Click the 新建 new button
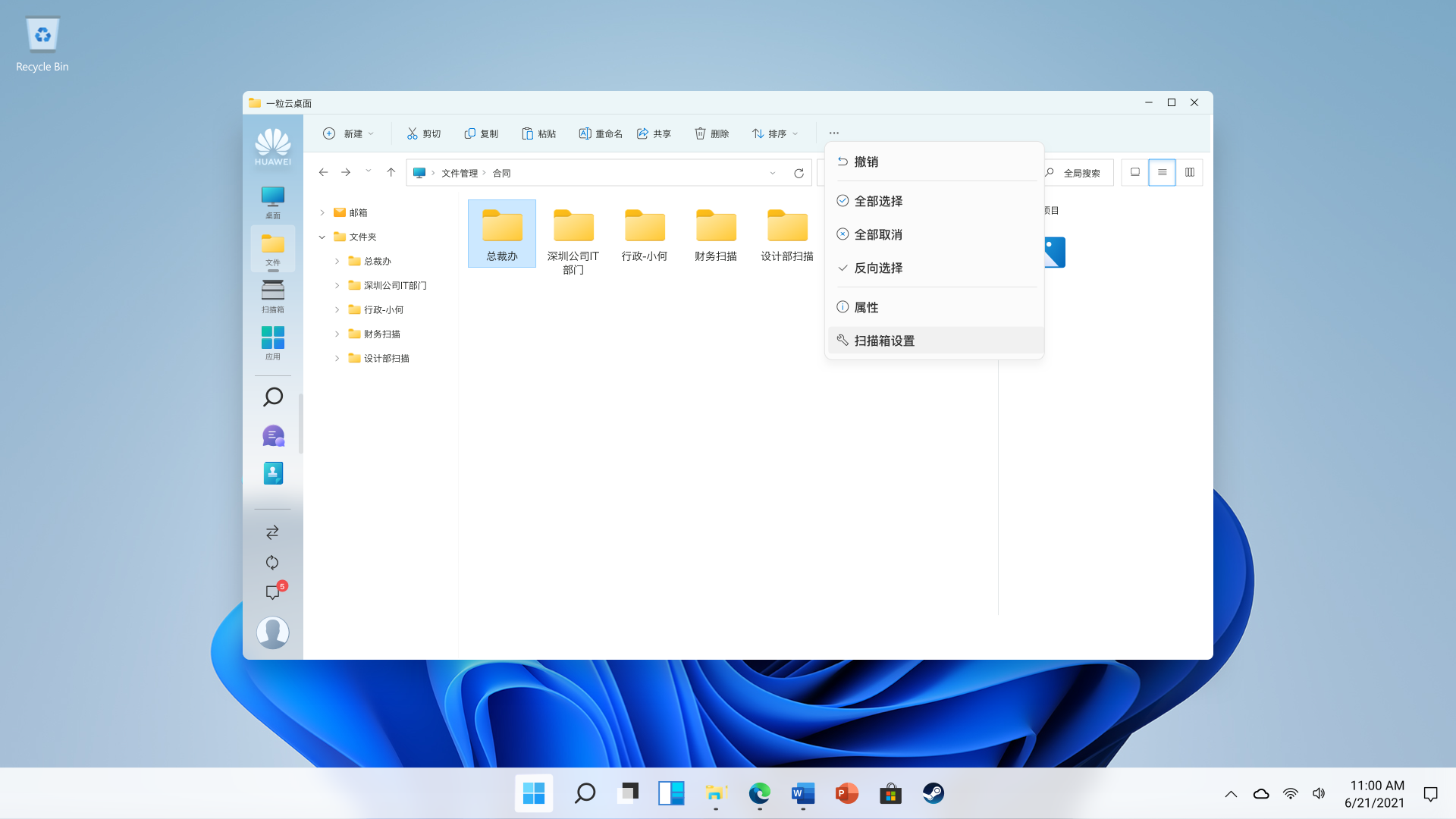 349,133
